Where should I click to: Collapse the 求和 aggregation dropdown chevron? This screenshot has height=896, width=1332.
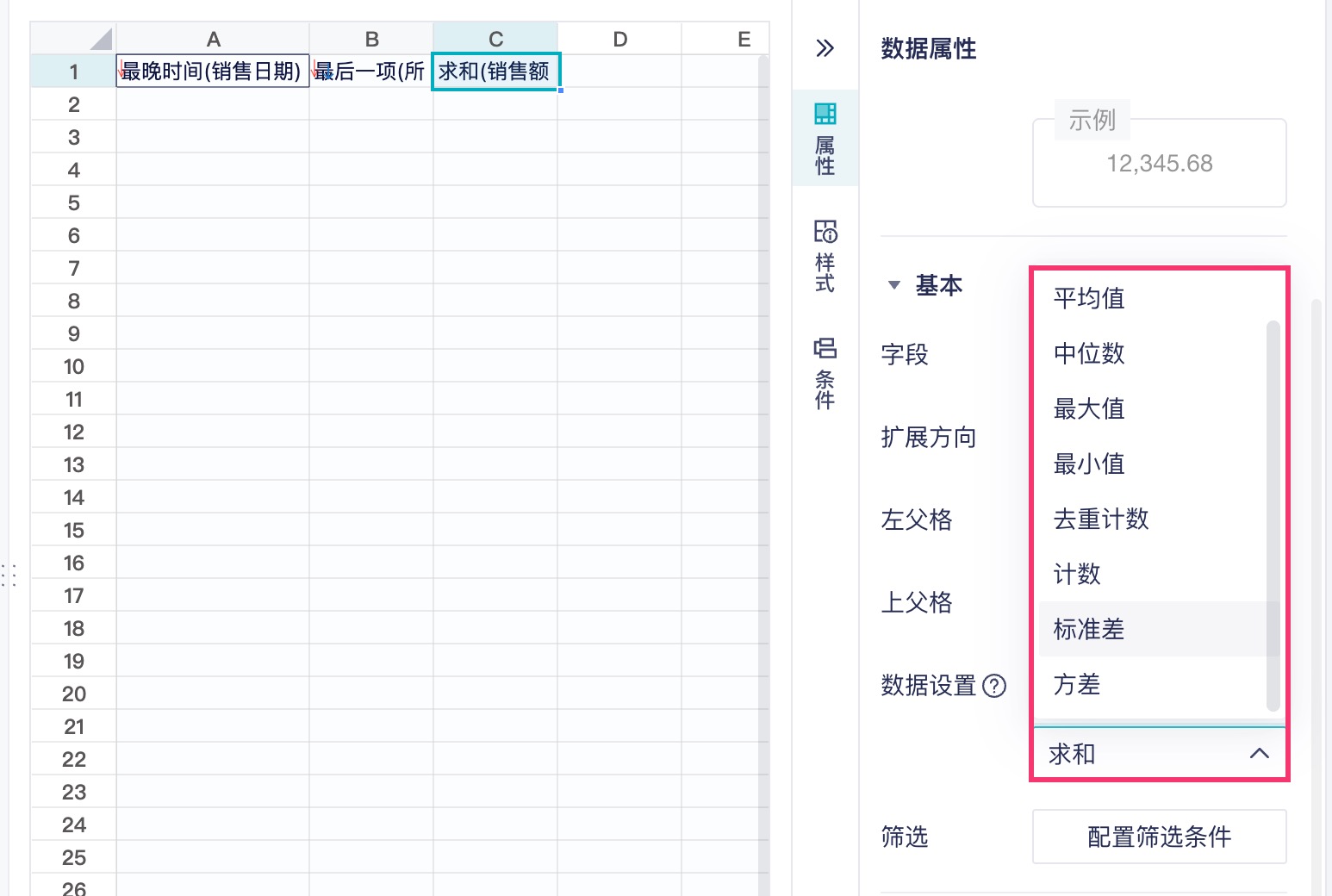1261,753
